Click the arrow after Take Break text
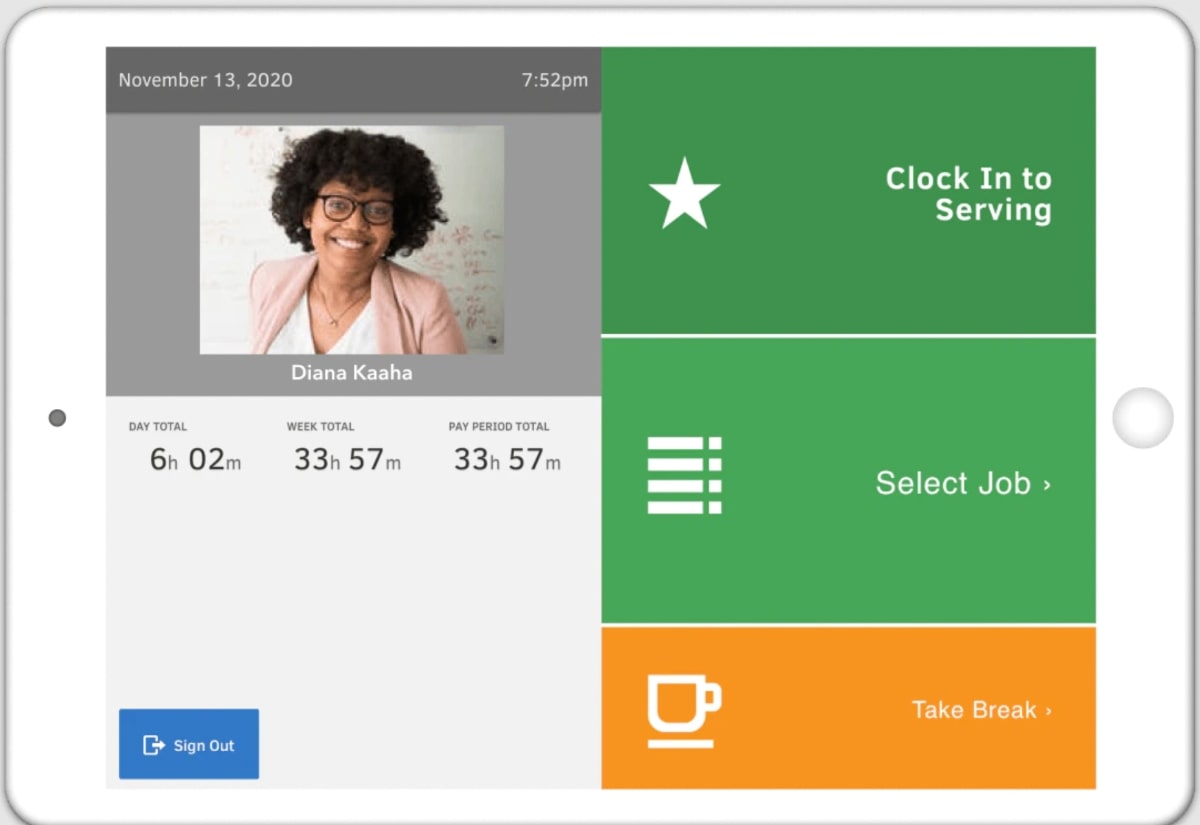The width and height of the screenshot is (1200, 825). (1050, 710)
